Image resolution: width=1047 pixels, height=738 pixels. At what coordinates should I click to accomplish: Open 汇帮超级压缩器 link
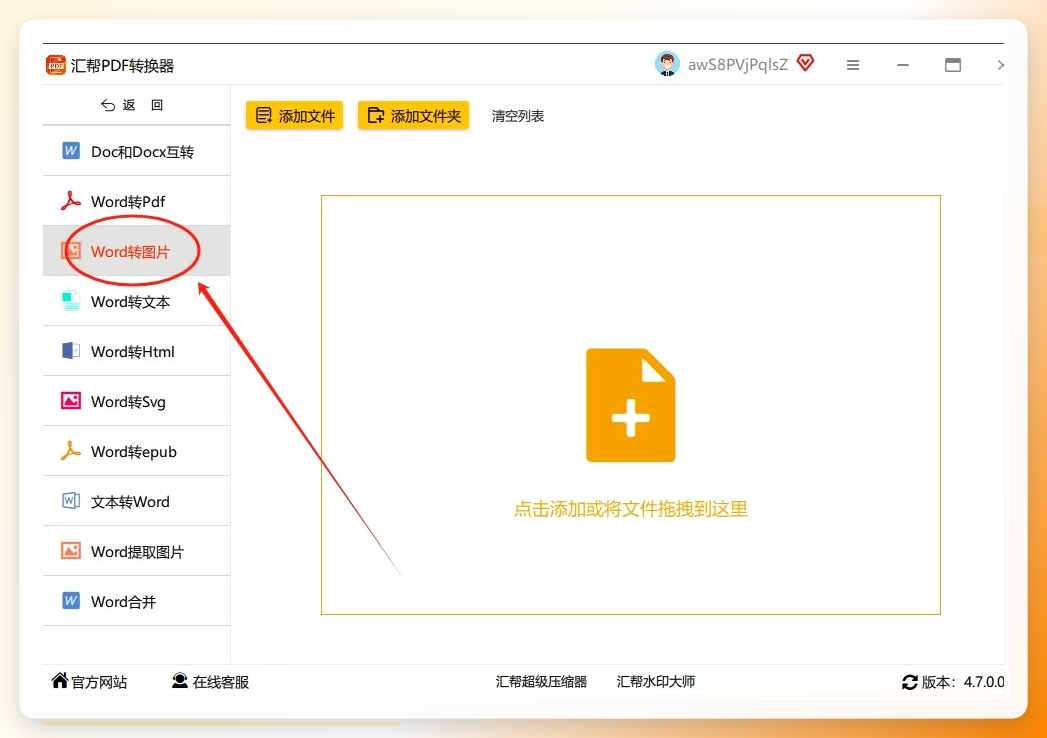click(x=541, y=681)
